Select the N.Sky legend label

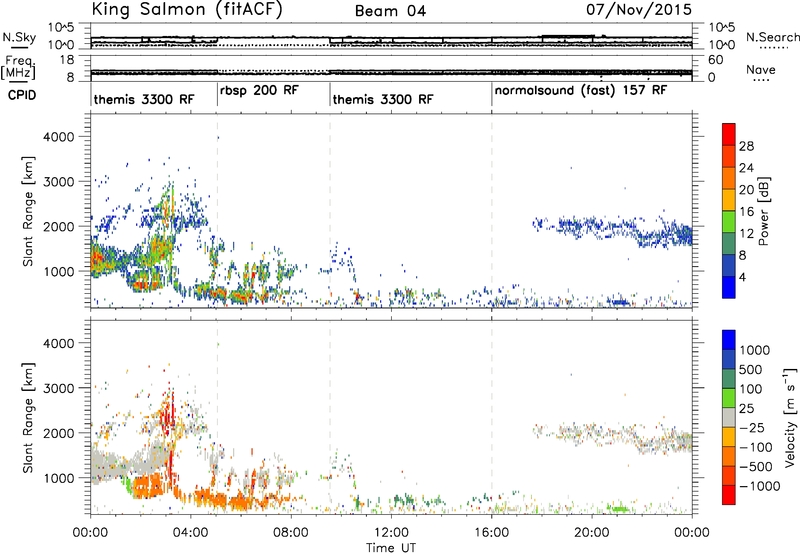point(19,37)
